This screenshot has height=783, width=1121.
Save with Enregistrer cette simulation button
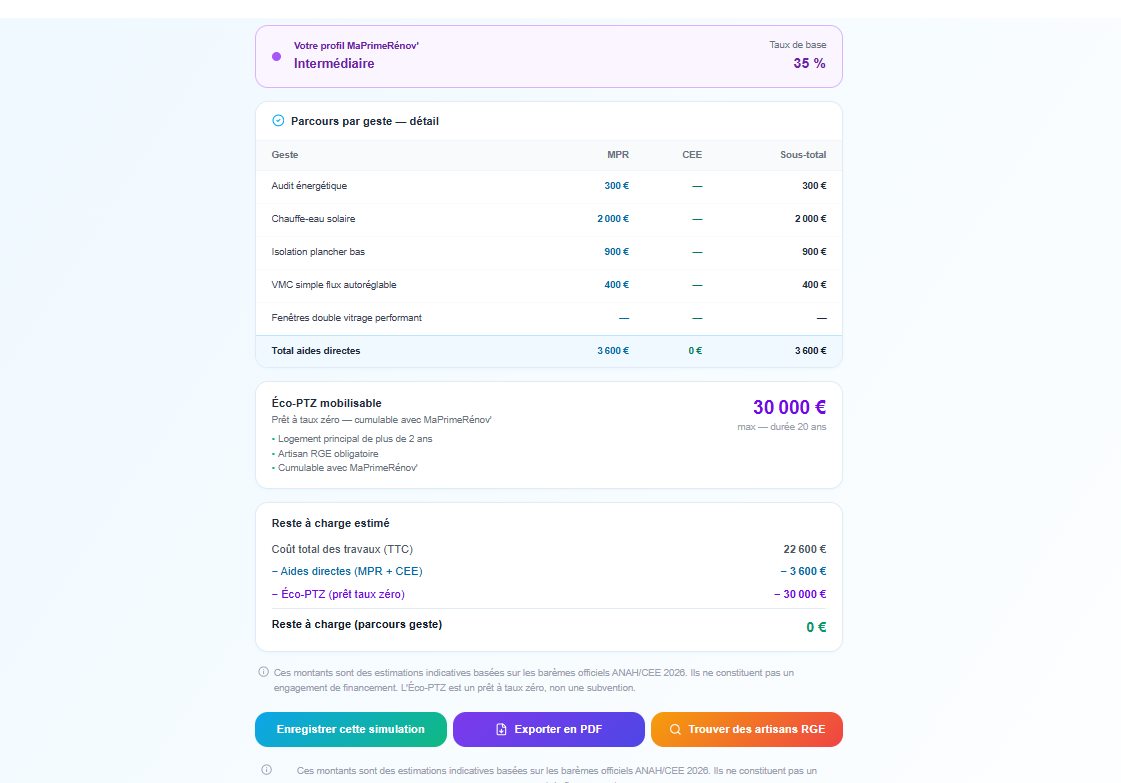[x=351, y=729]
